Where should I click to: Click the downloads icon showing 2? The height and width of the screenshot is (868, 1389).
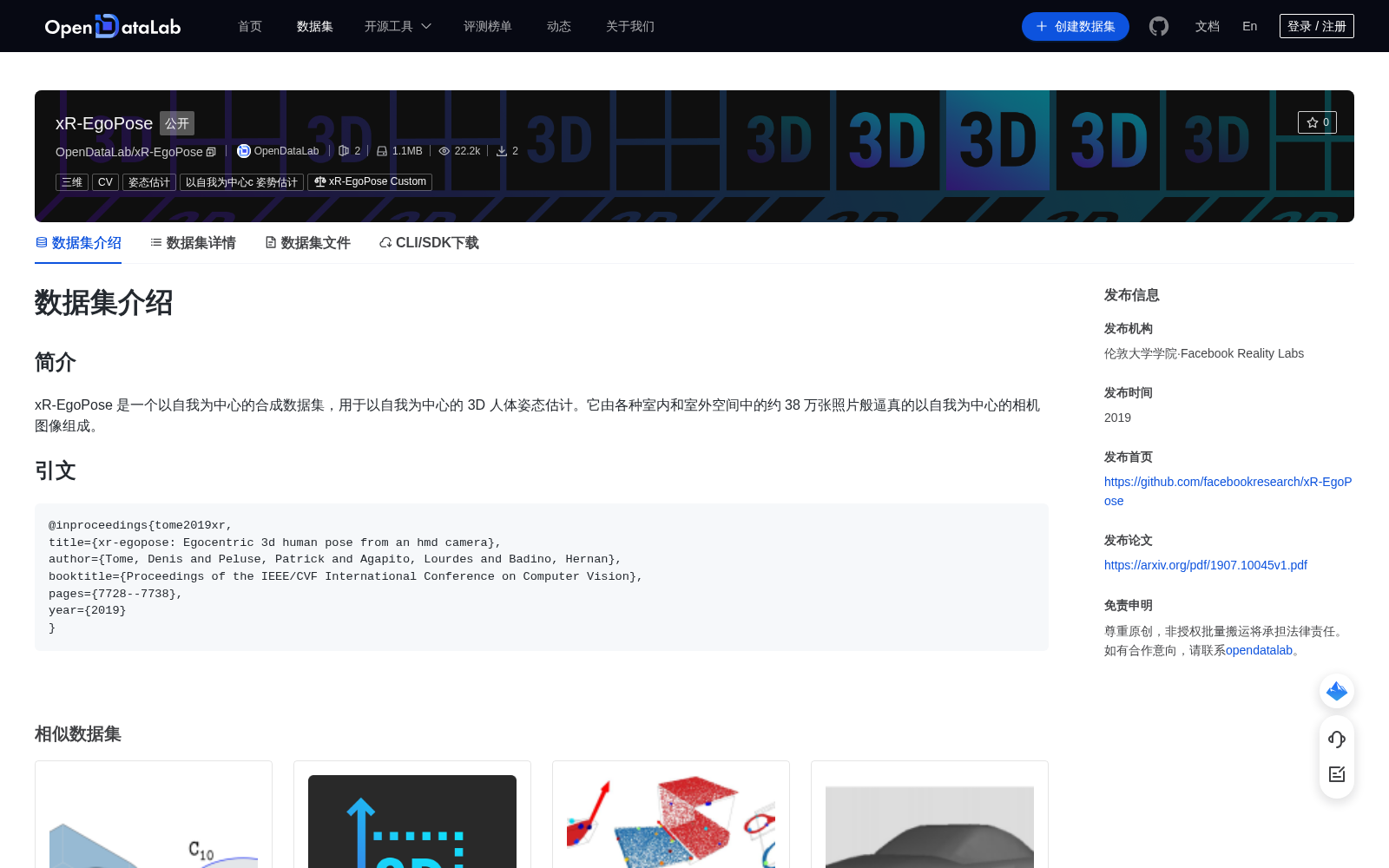pos(502,151)
